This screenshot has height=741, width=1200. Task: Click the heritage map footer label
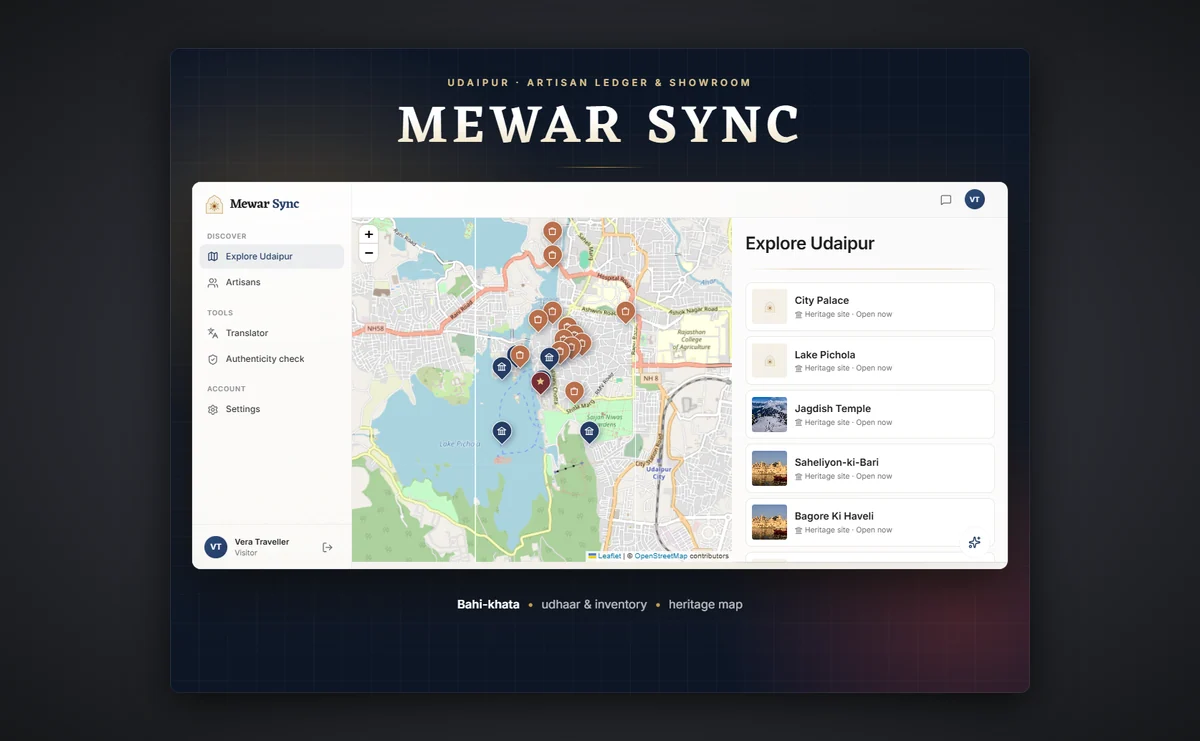click(x=706, y=604)
